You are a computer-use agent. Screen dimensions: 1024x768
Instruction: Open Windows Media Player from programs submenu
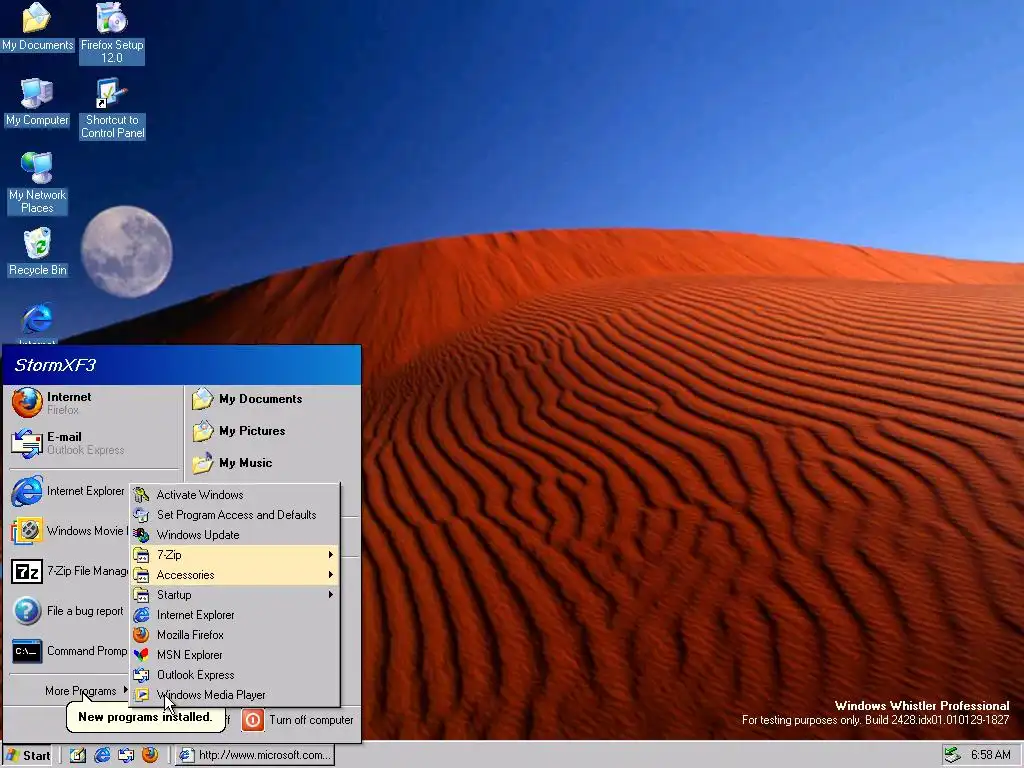pos(235,695)
